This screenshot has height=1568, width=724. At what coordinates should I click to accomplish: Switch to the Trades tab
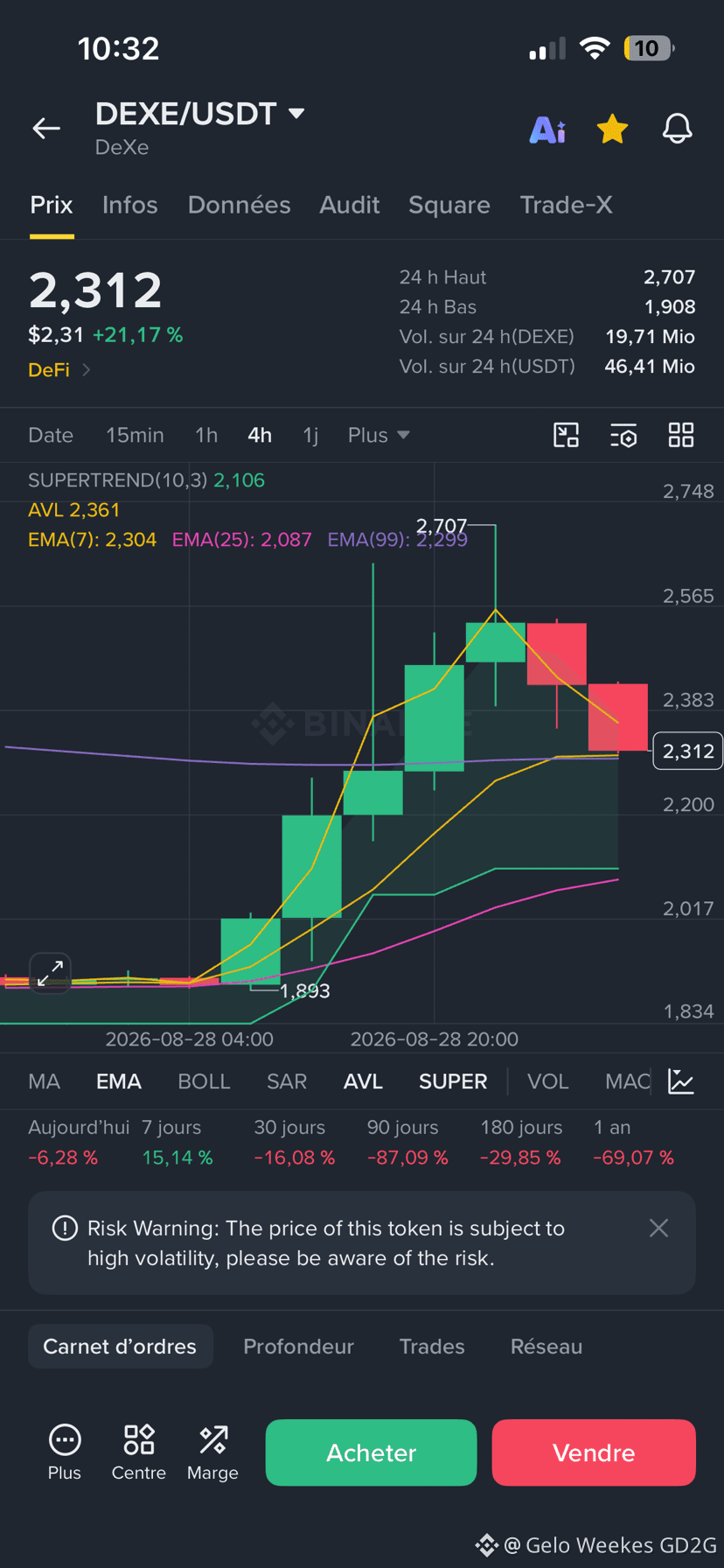point(432,1347)
